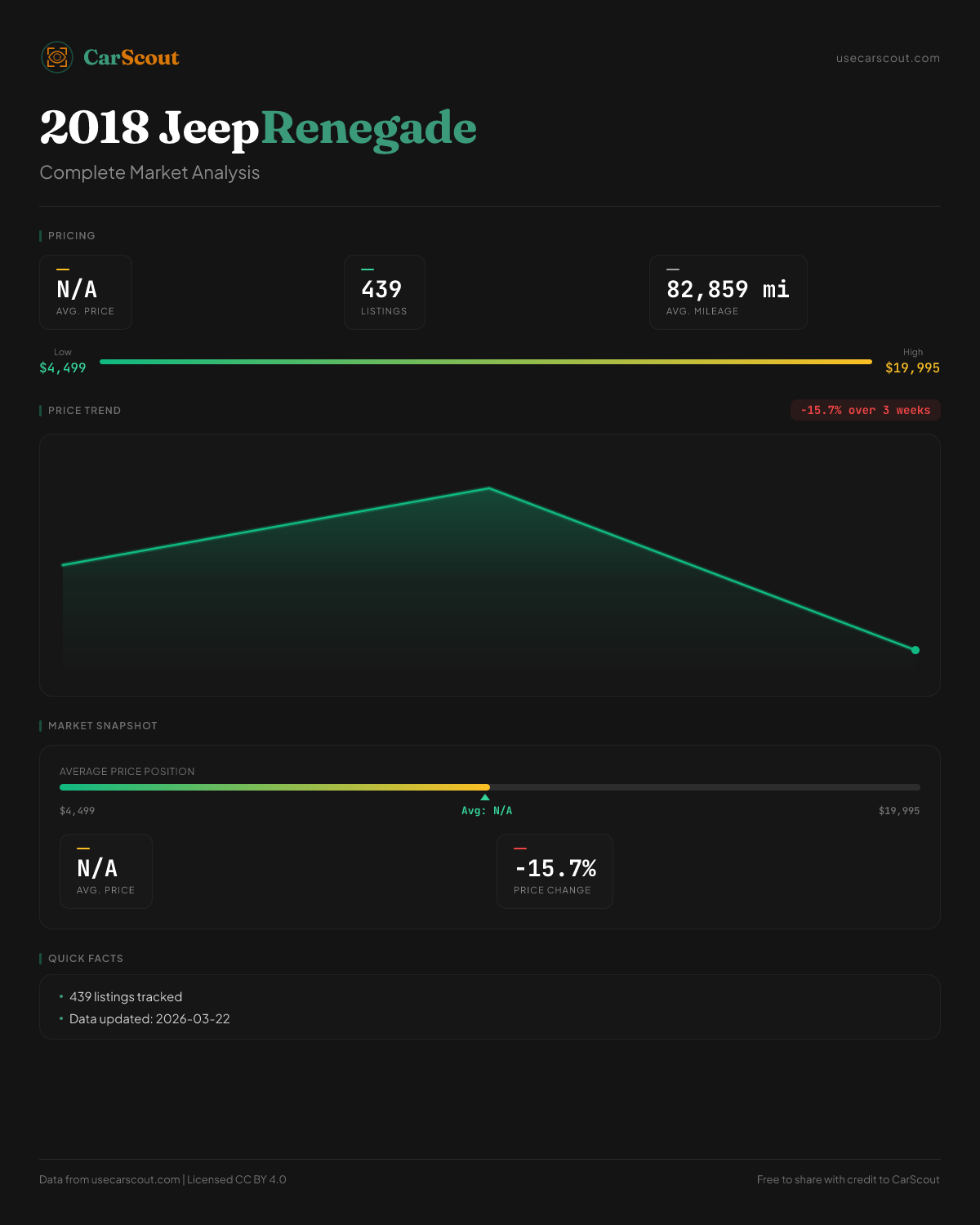Click the low-to-high price range bar
Image resolution: width=980 pixels, height=1225 pixels.
[486, 362]
